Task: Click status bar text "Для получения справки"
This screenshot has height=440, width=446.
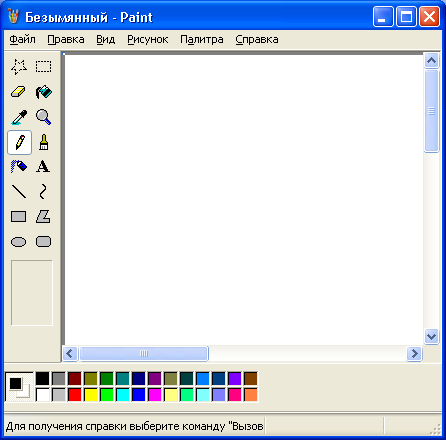Action: [x=67, y=426]
